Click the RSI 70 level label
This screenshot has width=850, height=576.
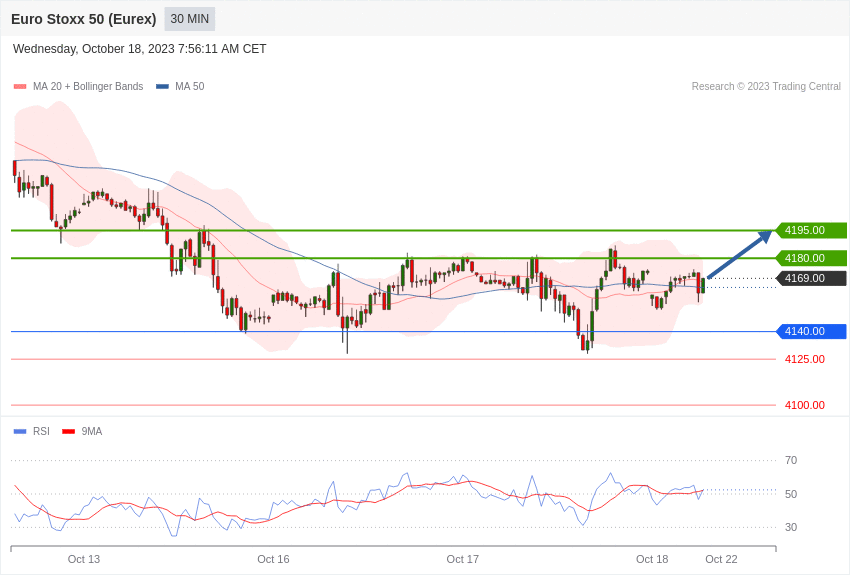(x=791, y=461)
